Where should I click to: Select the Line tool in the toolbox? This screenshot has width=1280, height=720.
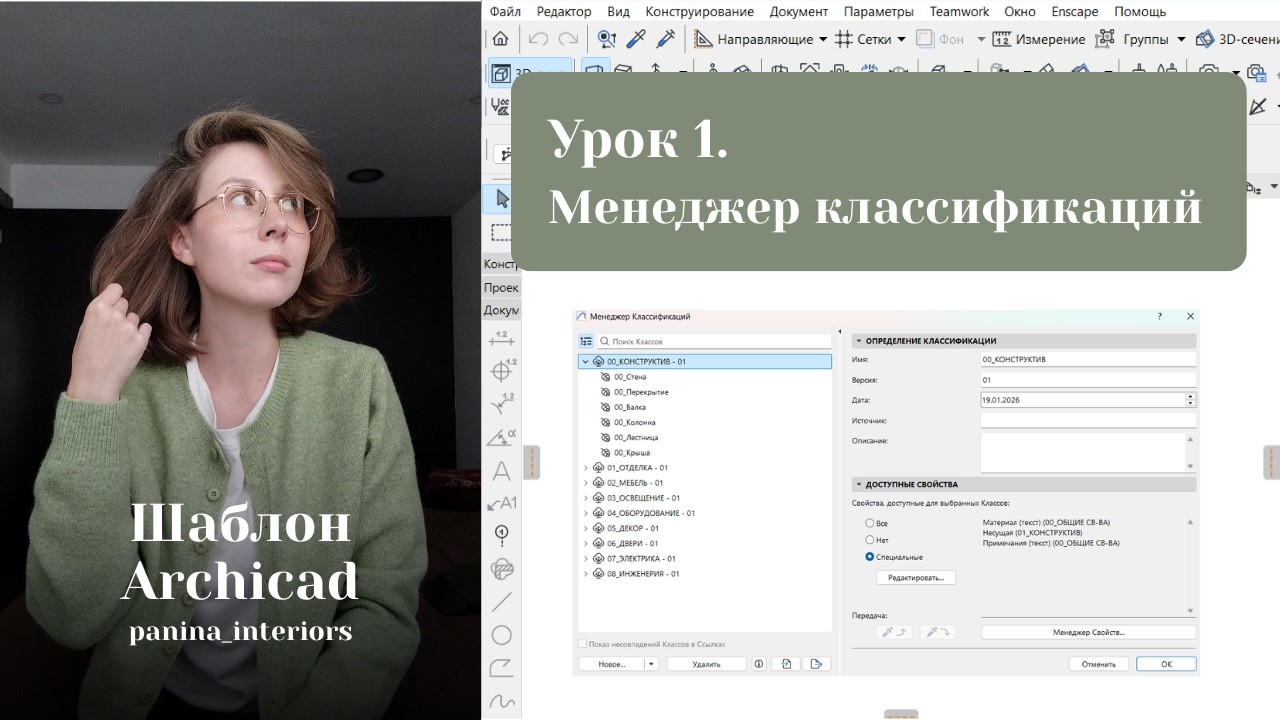(502, 602)
